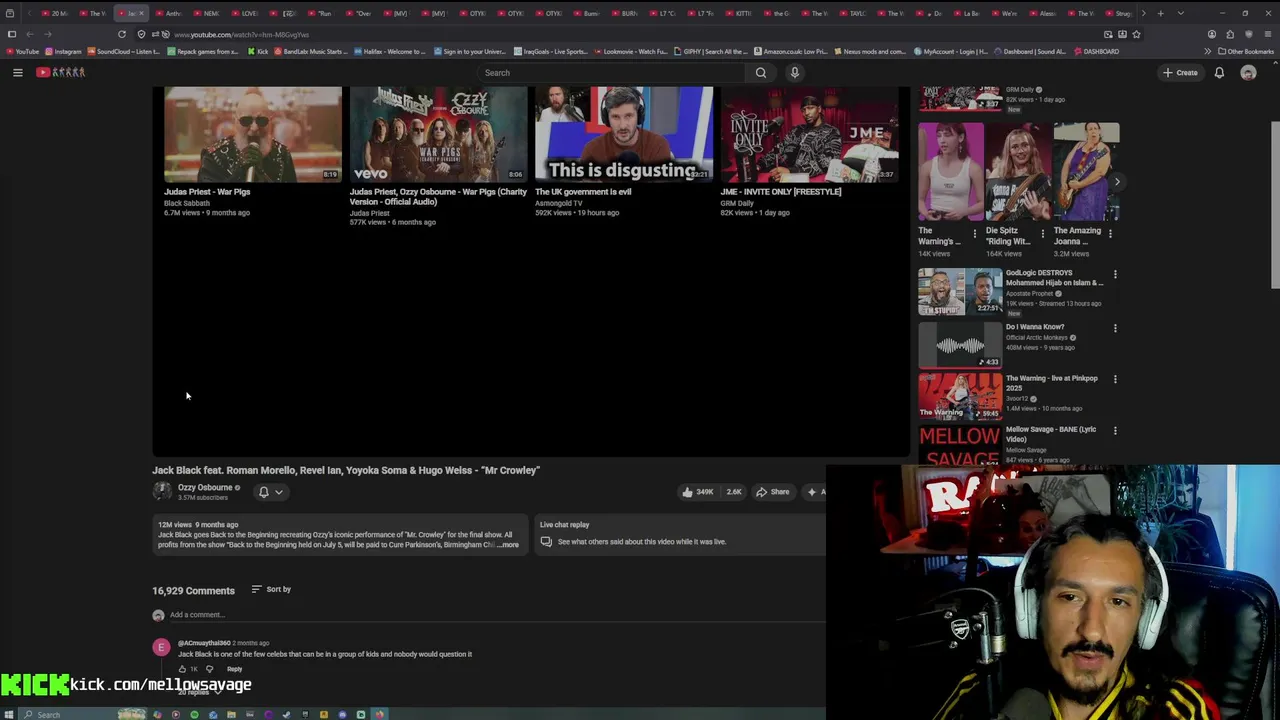Open File Explorer from taskbar

(231, 714)
